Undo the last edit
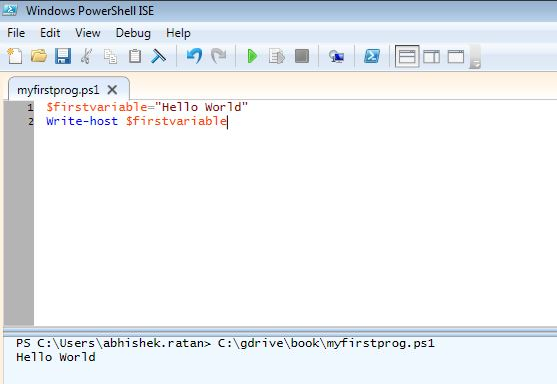Screen dimensions: 557x384 coord(194,56)
